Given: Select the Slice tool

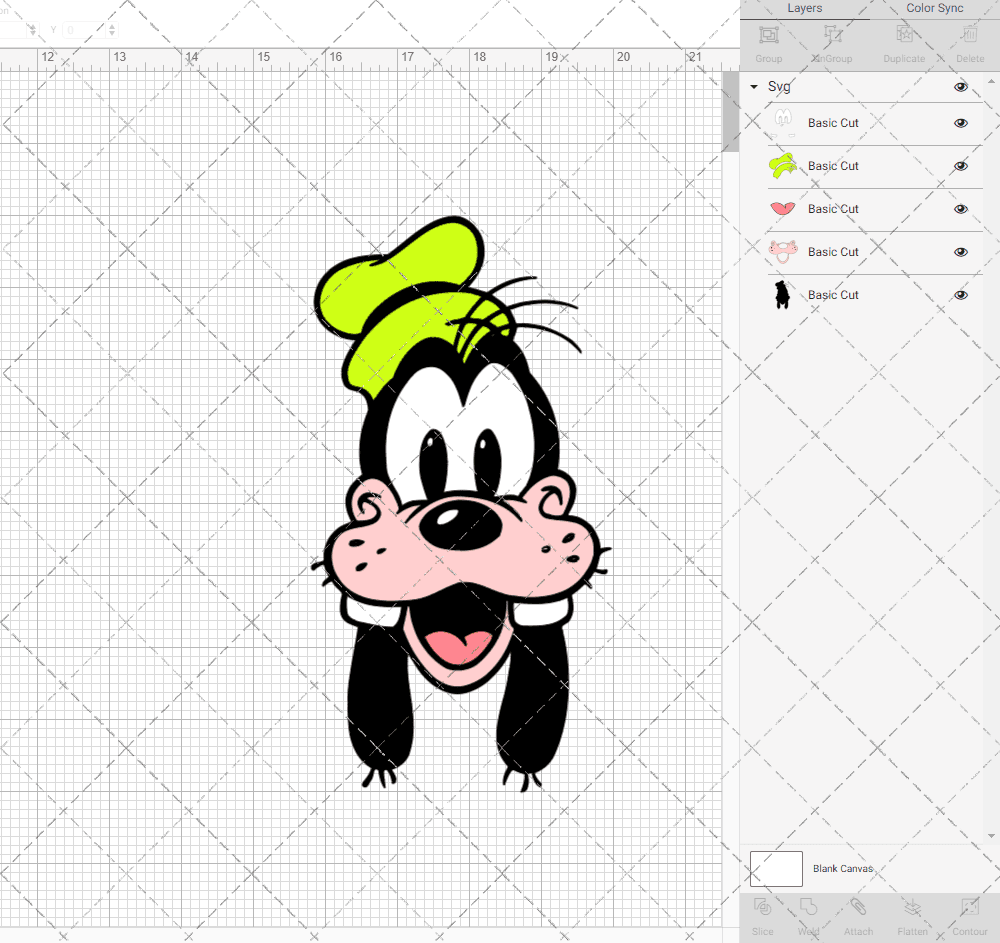Looking at the screenshot, I should pyautogui.click(x=762, y=907).
